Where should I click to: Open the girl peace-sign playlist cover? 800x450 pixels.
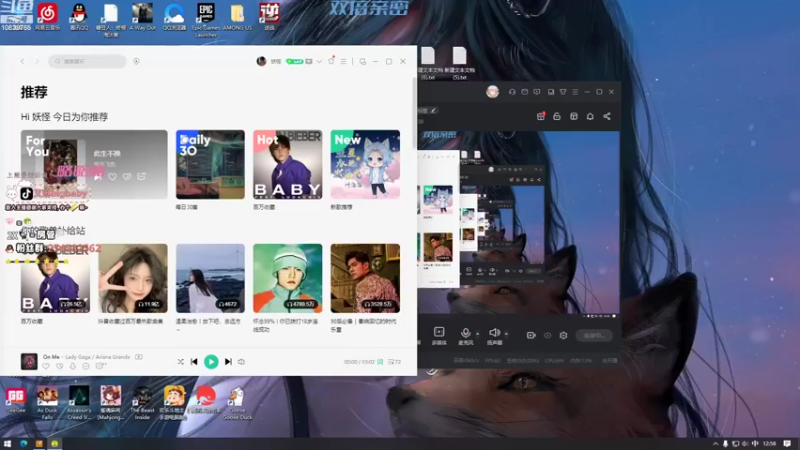coord(133,278)
